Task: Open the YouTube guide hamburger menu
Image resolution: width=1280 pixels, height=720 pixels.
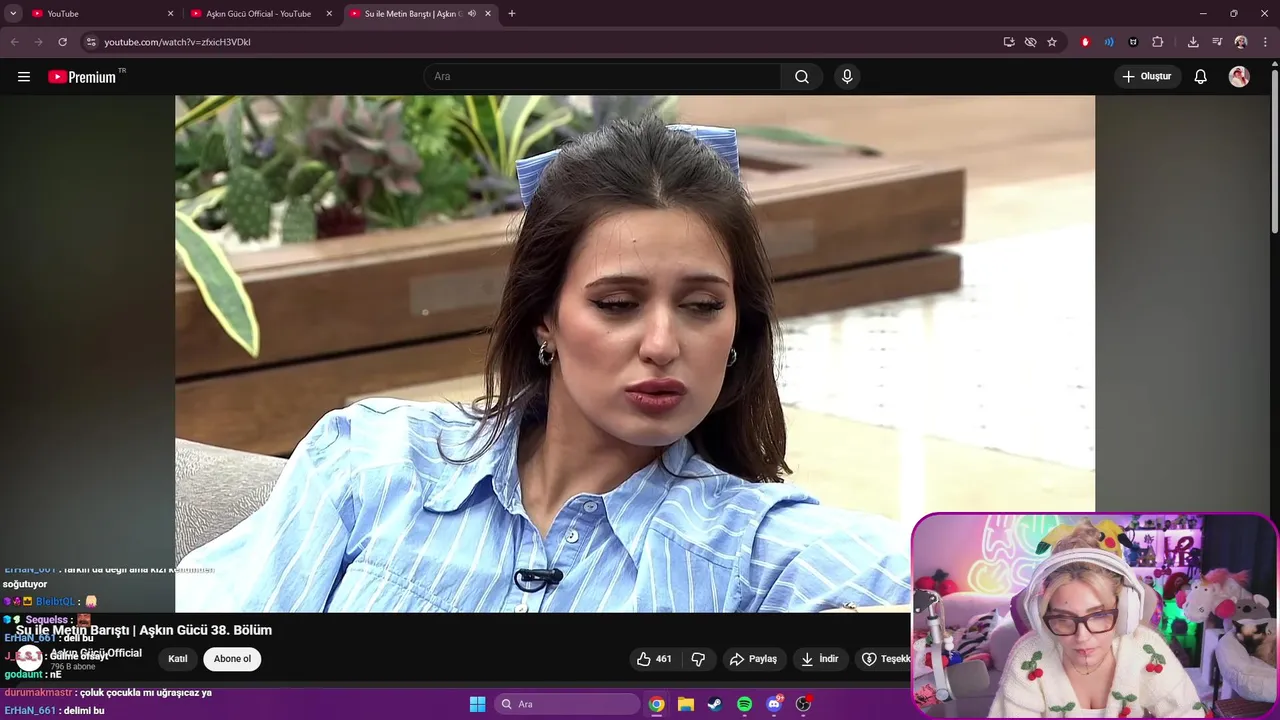Action: tap(24, 77)
